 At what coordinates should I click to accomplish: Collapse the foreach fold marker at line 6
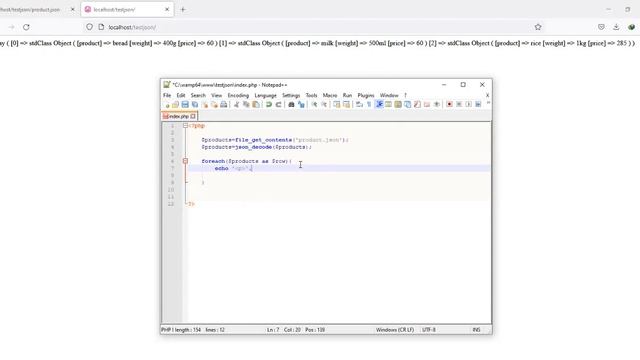point(185,161)
